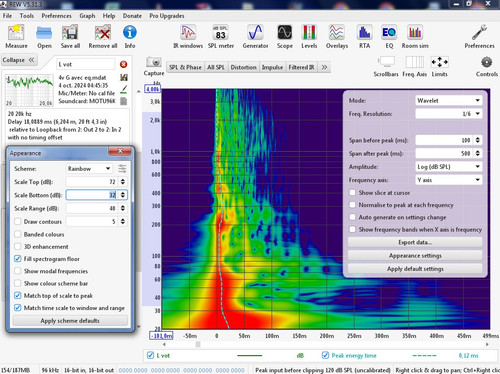Open the Levels tool

pyautogui.click(x=309, y=33)
